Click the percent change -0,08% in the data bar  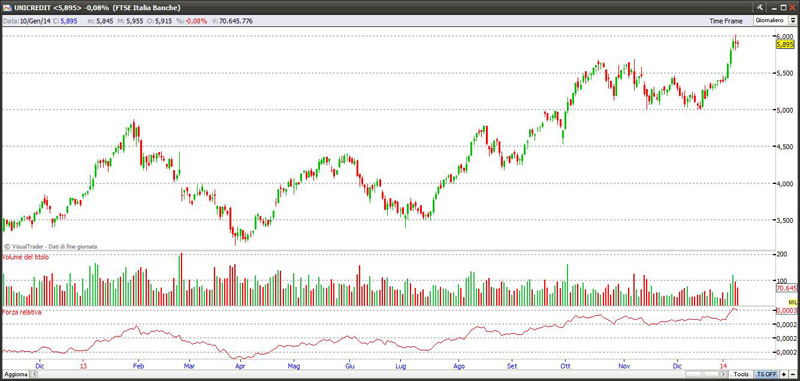click(193, 21)
